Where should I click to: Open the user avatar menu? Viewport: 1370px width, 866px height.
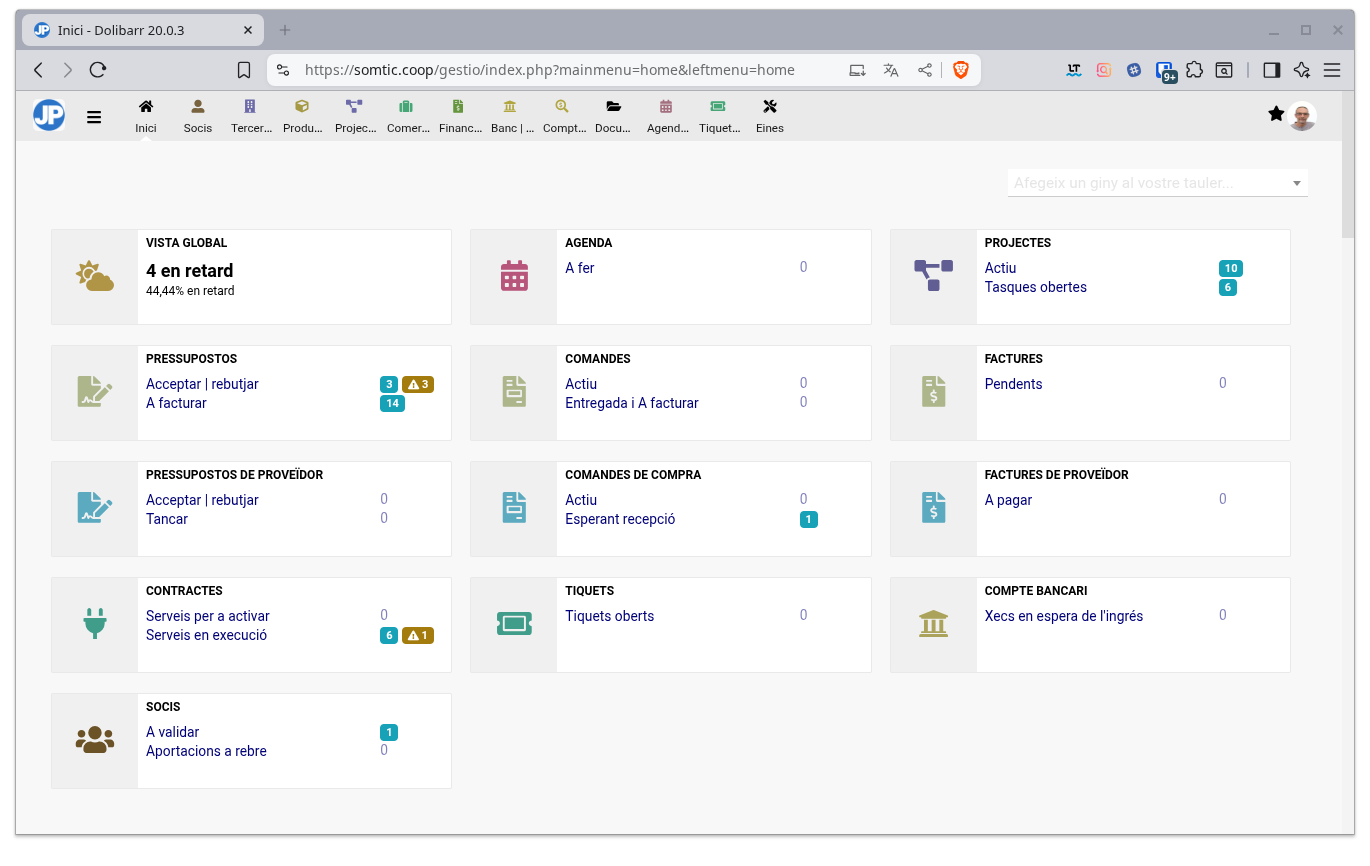pos(1302,116)
